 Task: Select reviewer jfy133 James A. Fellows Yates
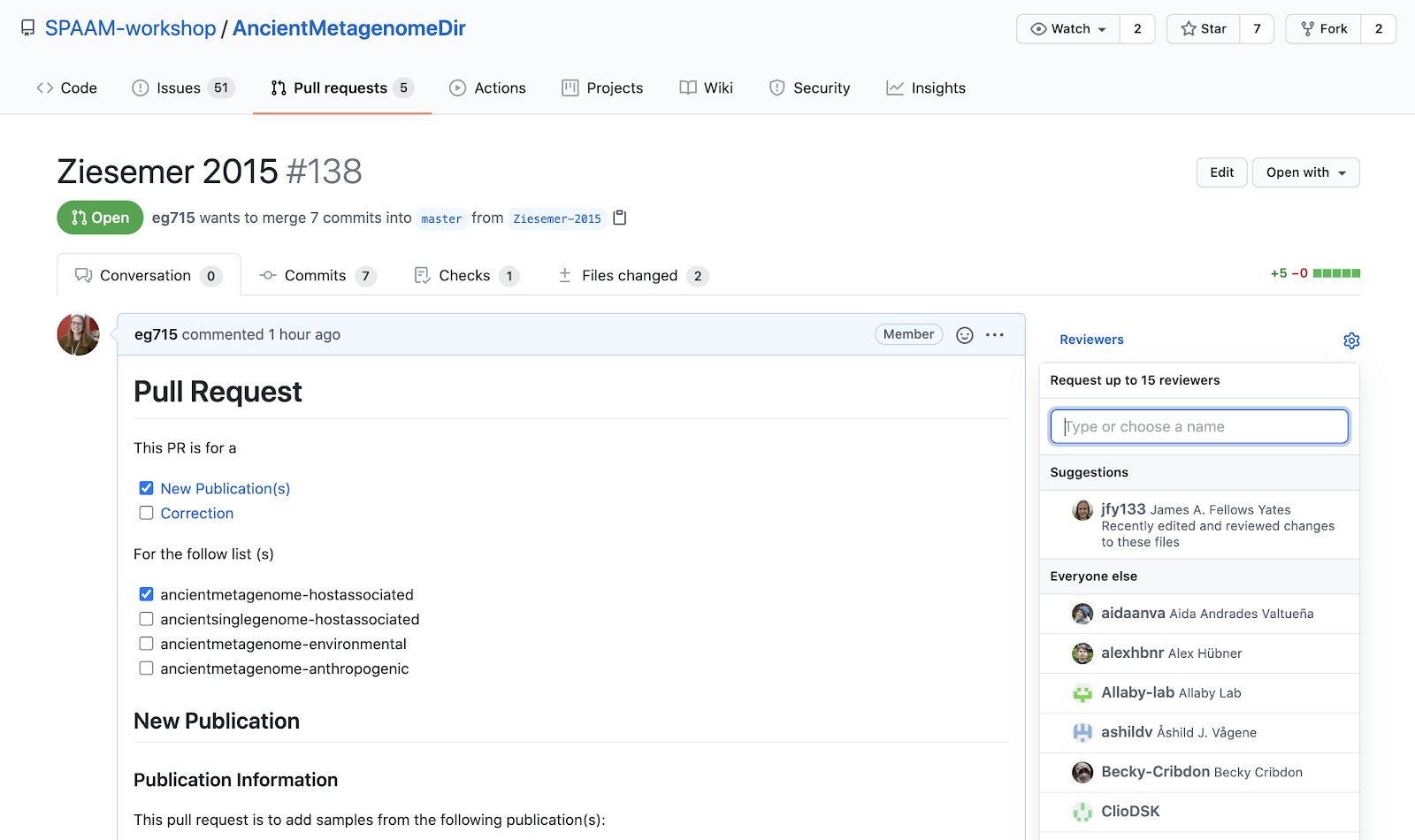[x=1199, y=525]
